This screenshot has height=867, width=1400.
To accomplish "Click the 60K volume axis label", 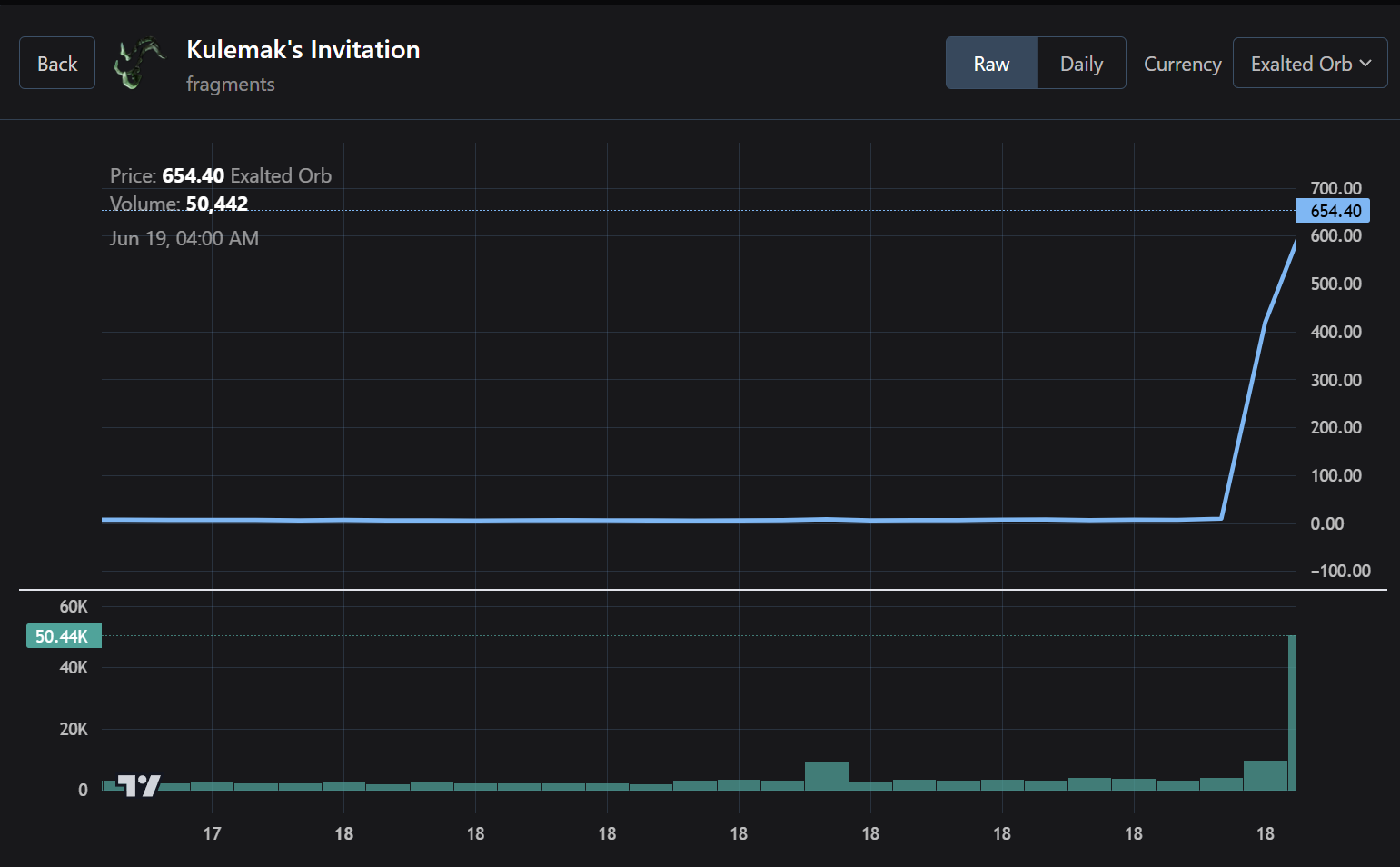I will 74,606.
